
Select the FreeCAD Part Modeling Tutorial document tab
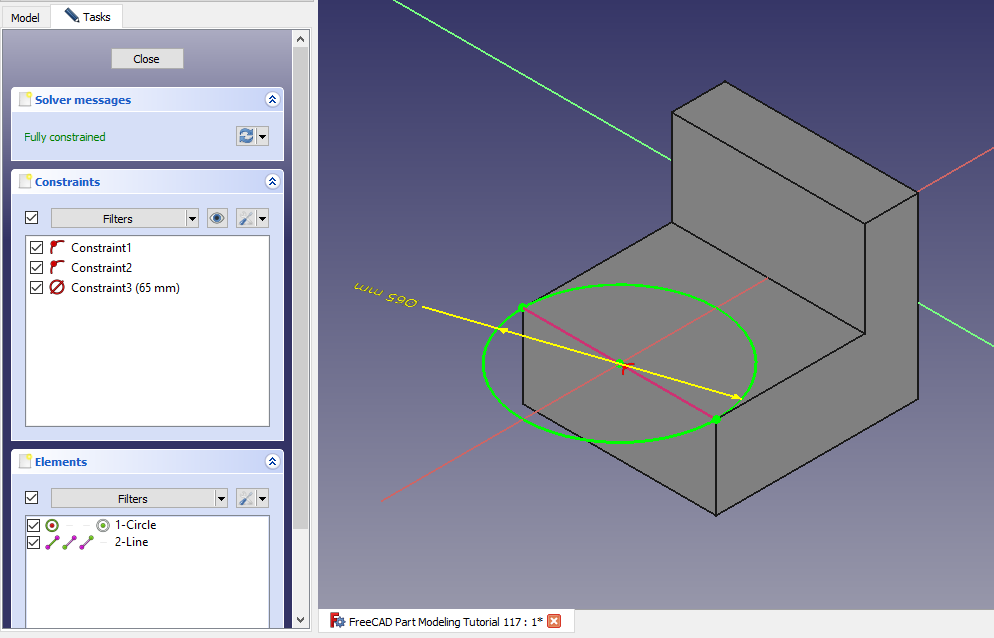click(445, 622)
